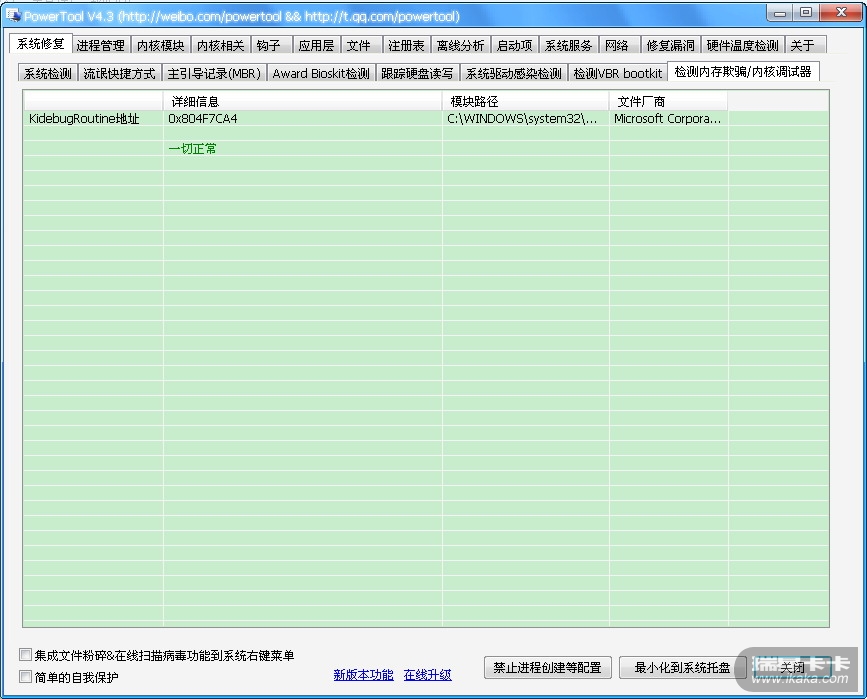Viewport: 867px width, 699px height.
Task: Switch to the 文件 tab
Action: [x=361, y=45]
